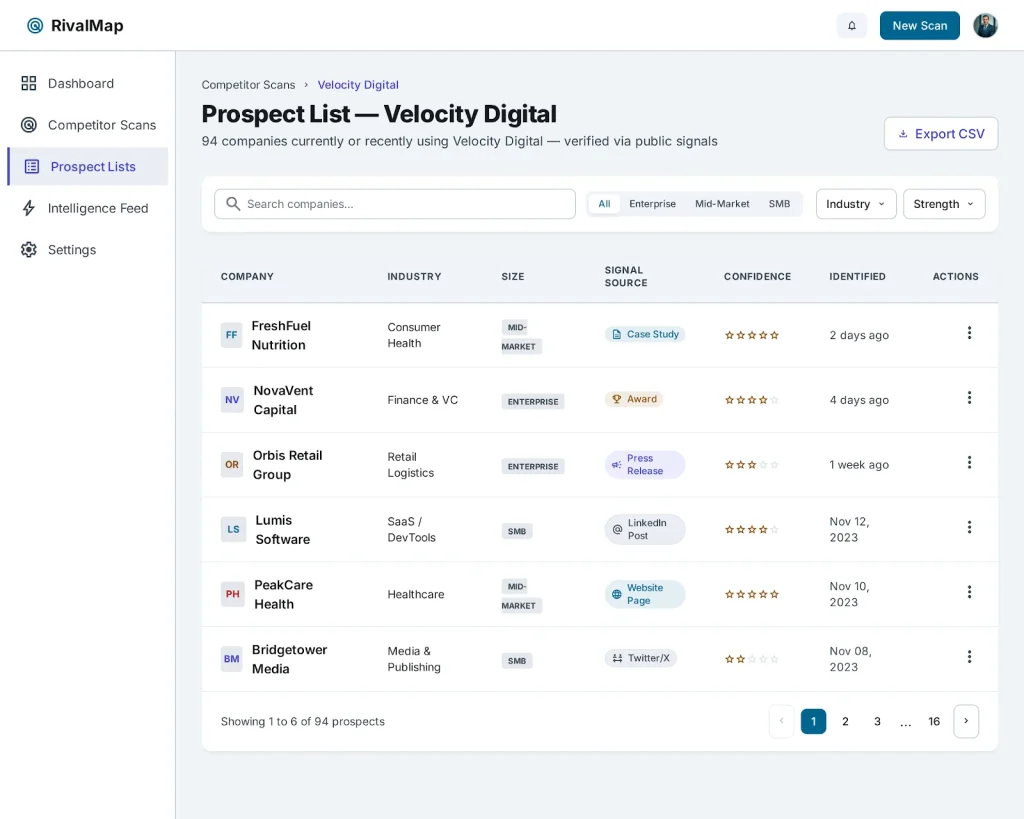Go to page 3
The image size is (1024, 819).
click(x=877, y=721)
